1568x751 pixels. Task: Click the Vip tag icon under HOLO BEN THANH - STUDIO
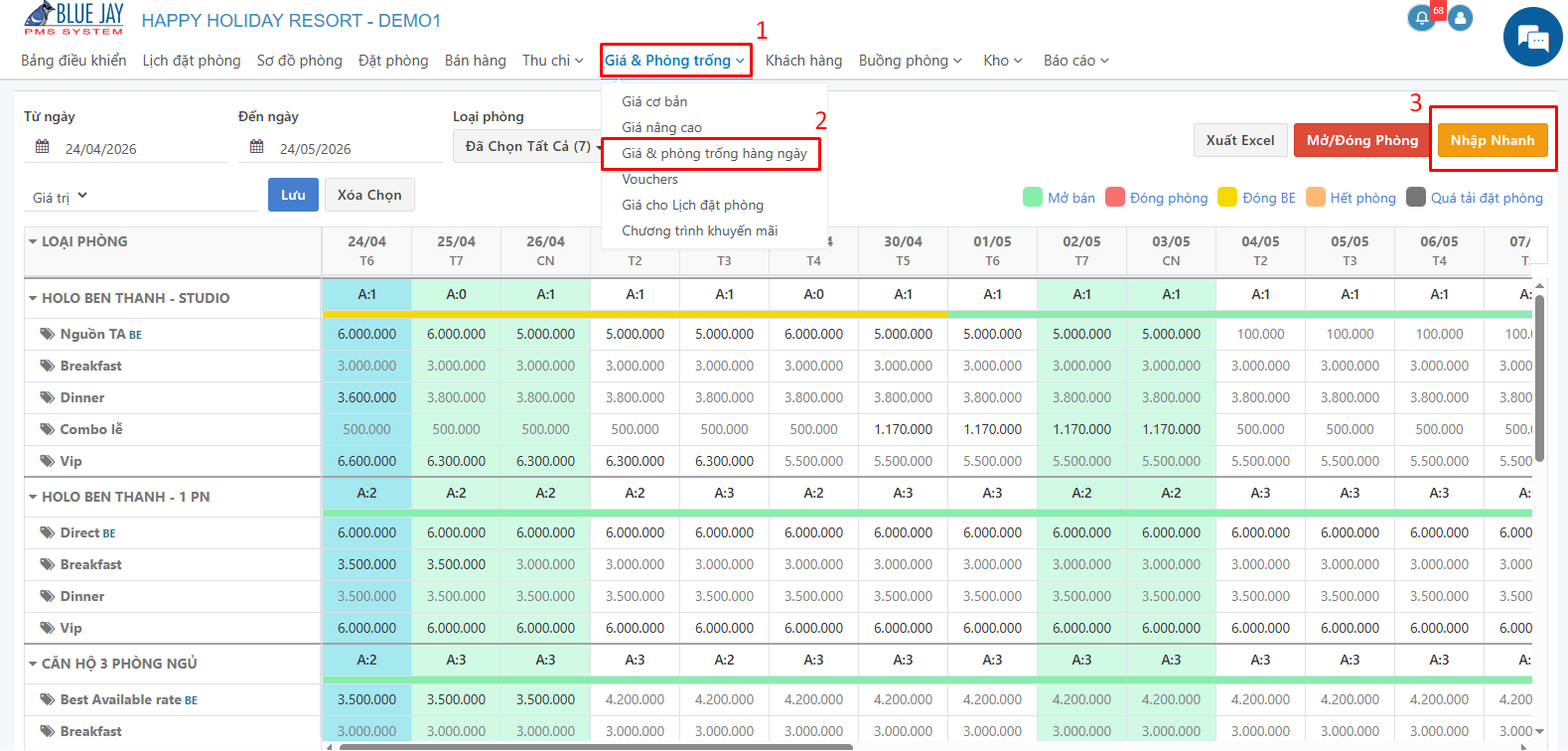pyautogui.click(x=48, y=461)
